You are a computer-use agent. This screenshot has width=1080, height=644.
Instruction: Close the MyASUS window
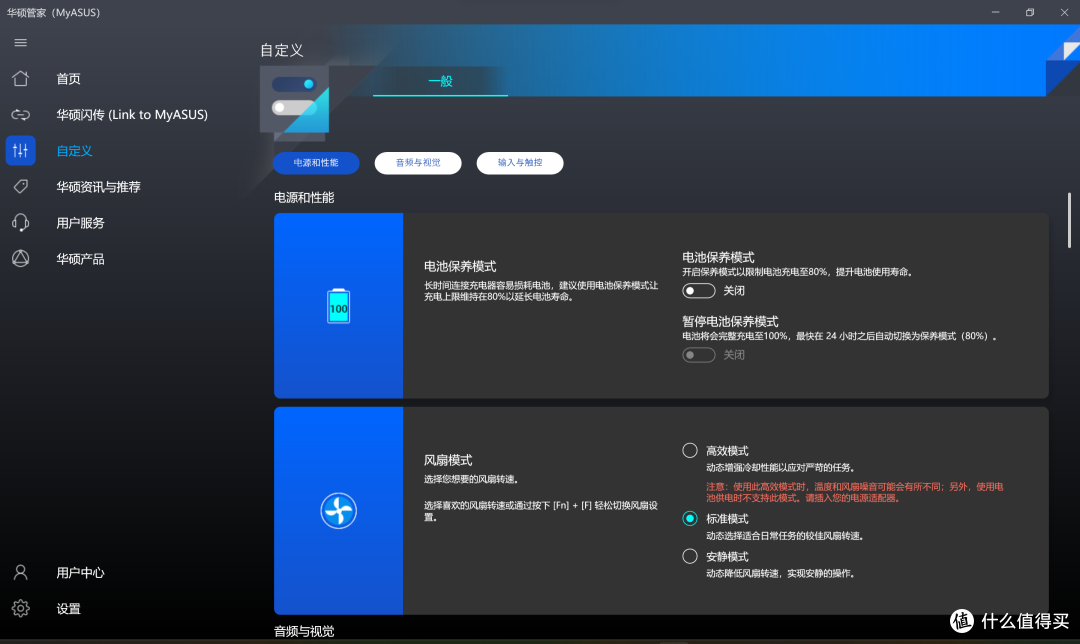click(x=1064, y=12)
